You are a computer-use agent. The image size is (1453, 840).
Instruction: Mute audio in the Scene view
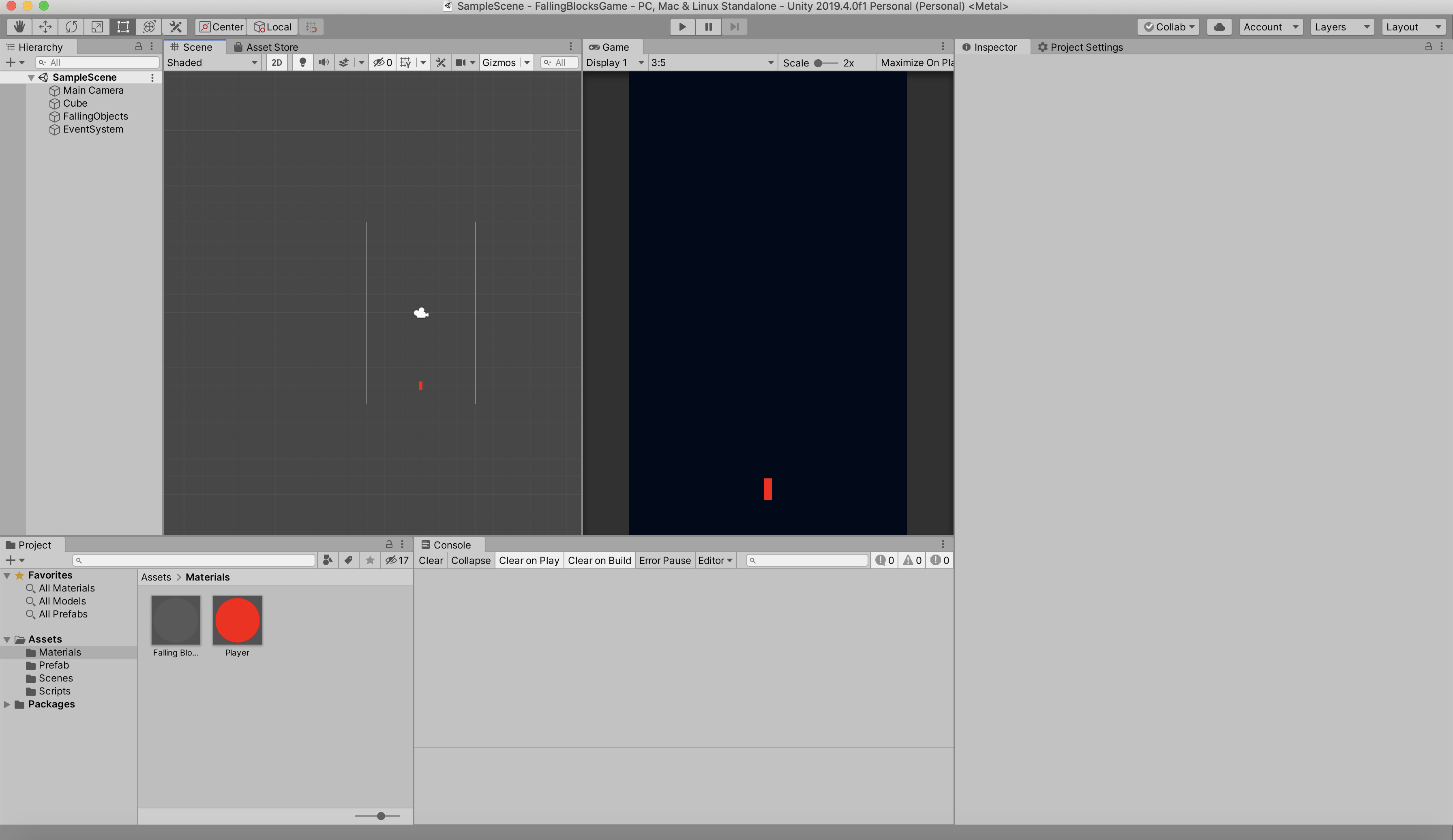point(324,62)
